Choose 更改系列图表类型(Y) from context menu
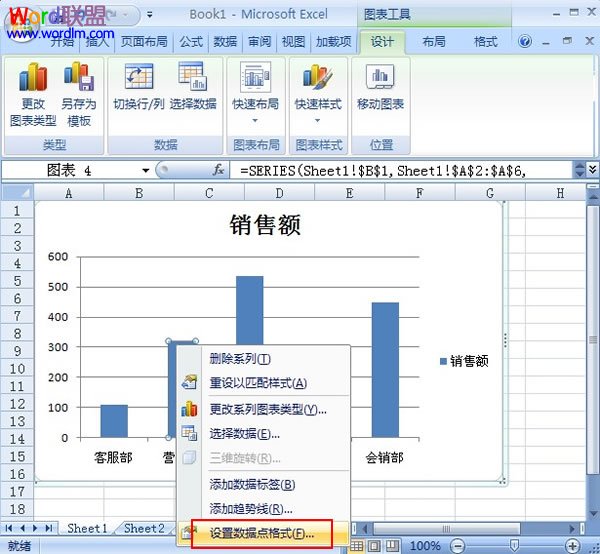The width and height of the screenshot is (600, 554). 264,410
